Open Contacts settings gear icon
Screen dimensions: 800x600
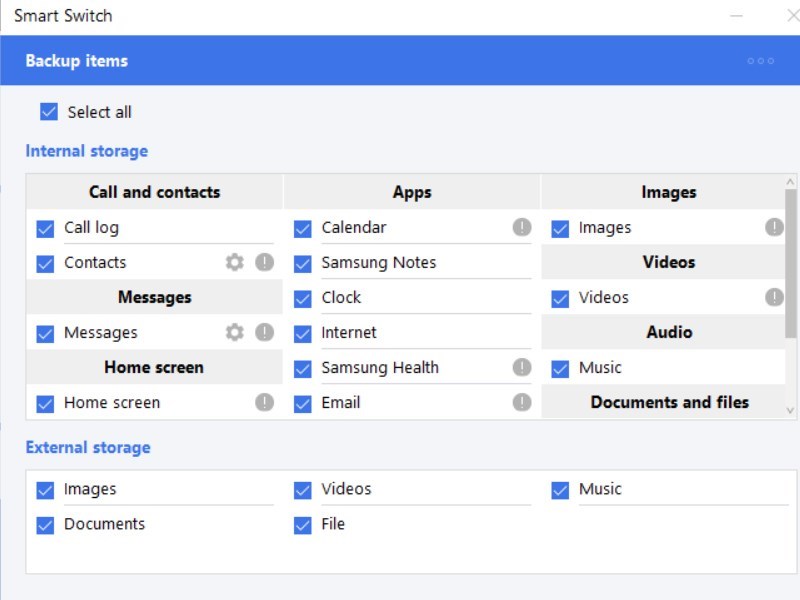[234, 262]
